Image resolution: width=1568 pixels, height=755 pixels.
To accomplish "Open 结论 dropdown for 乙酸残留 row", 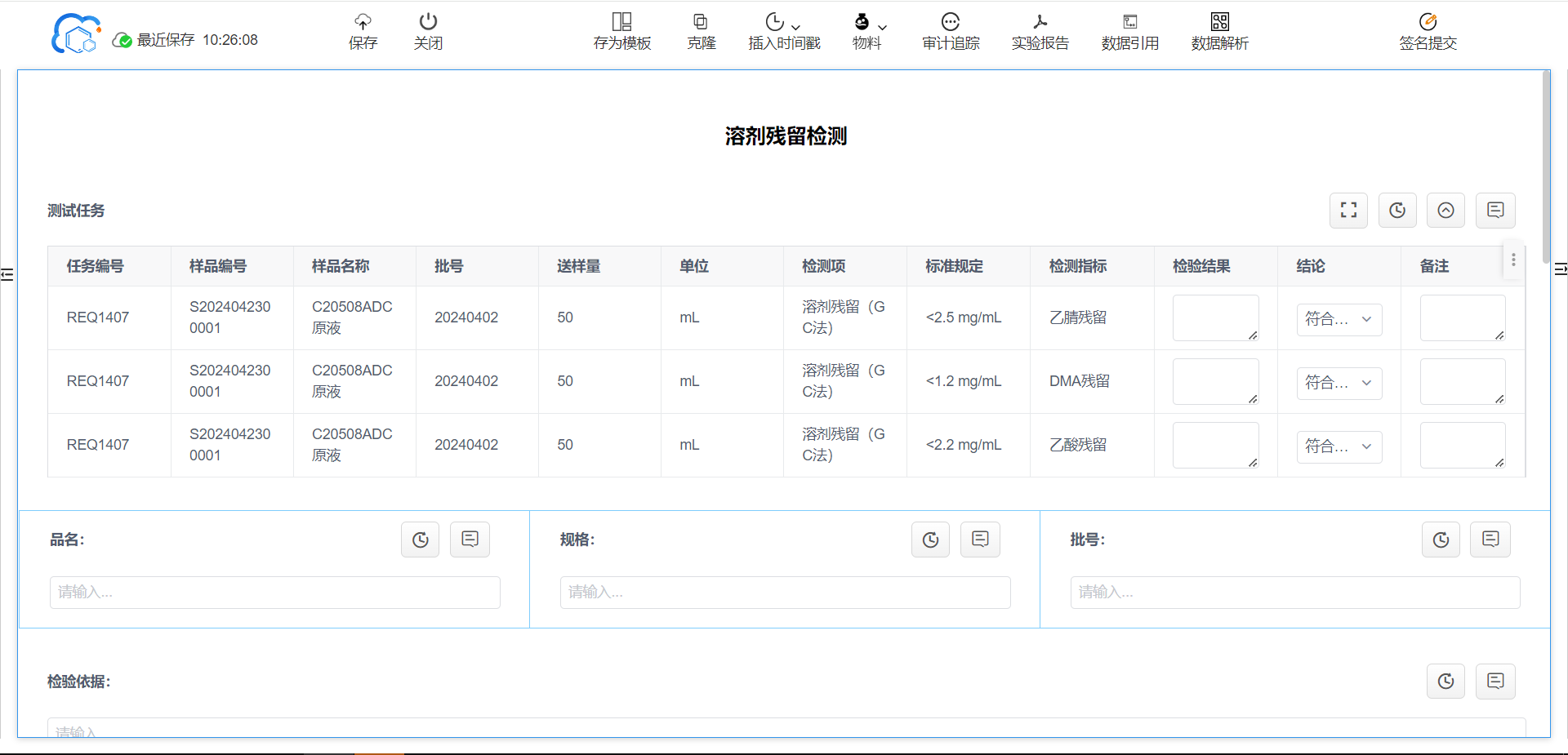I will (1339, 446).
